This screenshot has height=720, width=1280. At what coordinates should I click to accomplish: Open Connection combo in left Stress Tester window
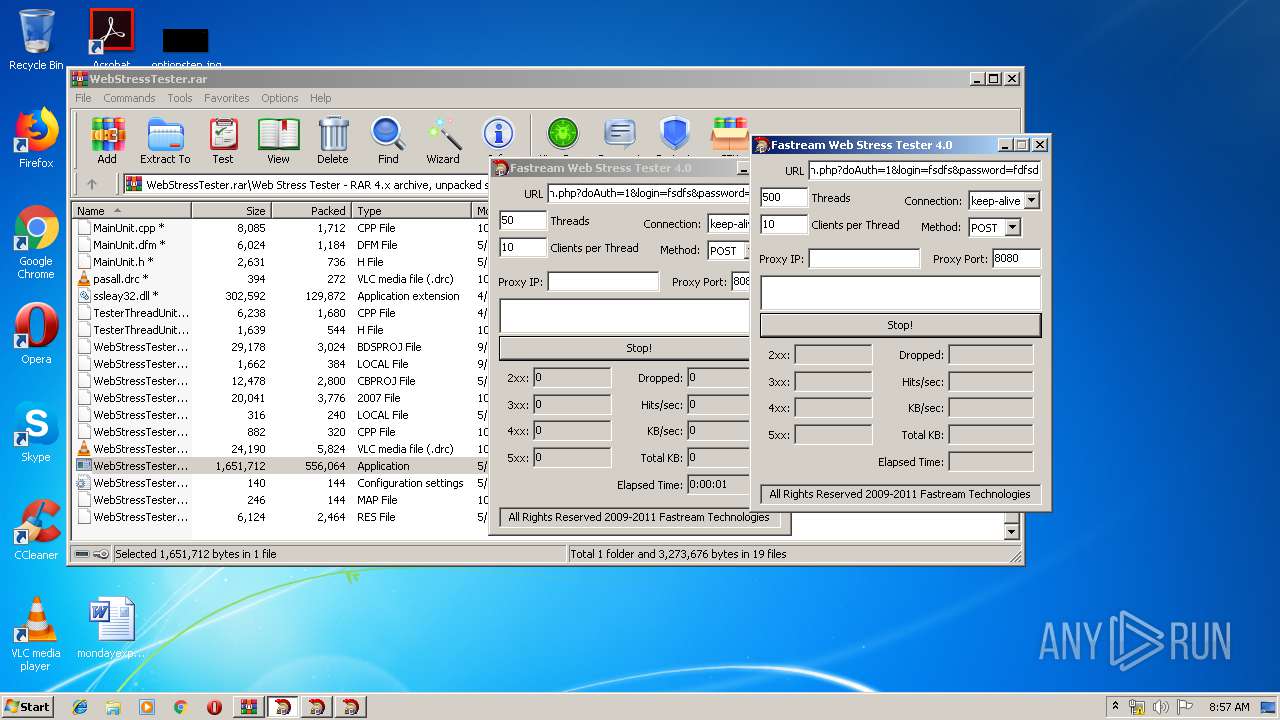click(728, 224)
